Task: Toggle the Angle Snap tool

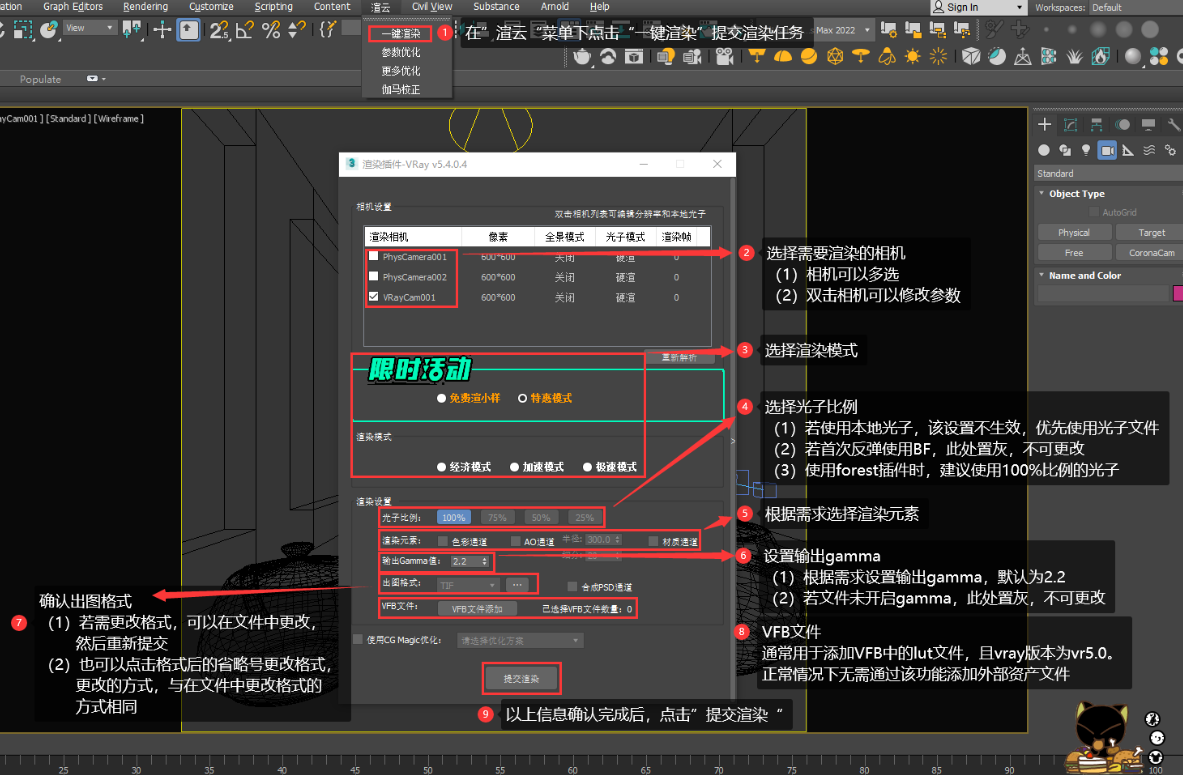Action: pos(244,29)
